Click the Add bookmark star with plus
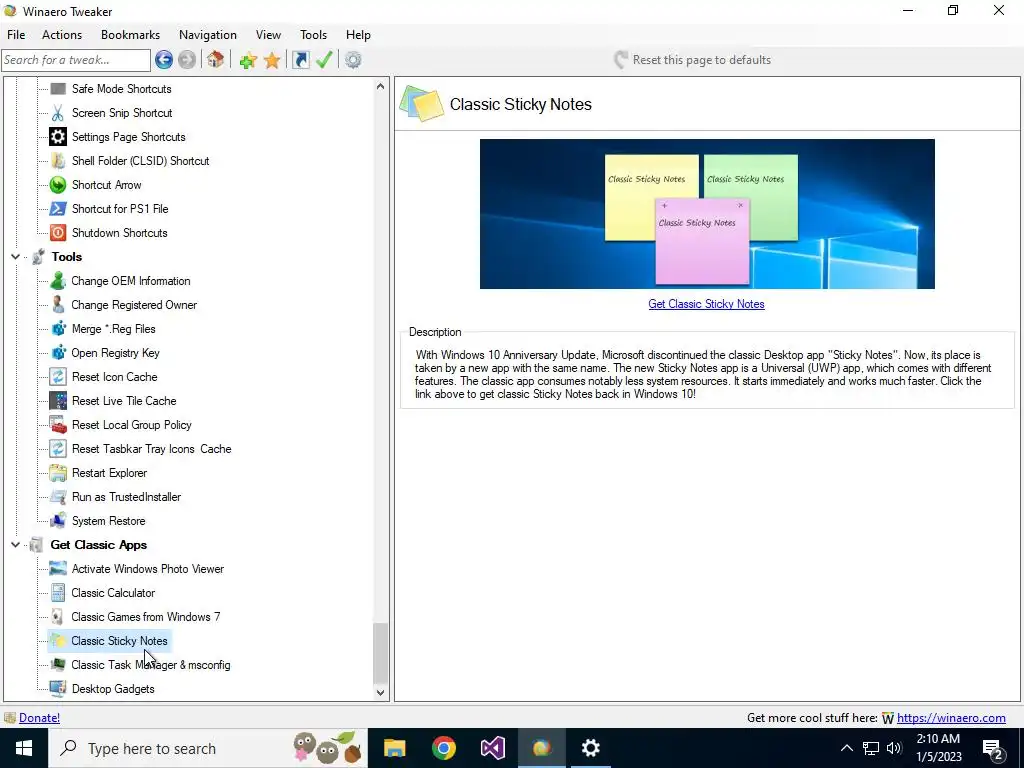 248,61
